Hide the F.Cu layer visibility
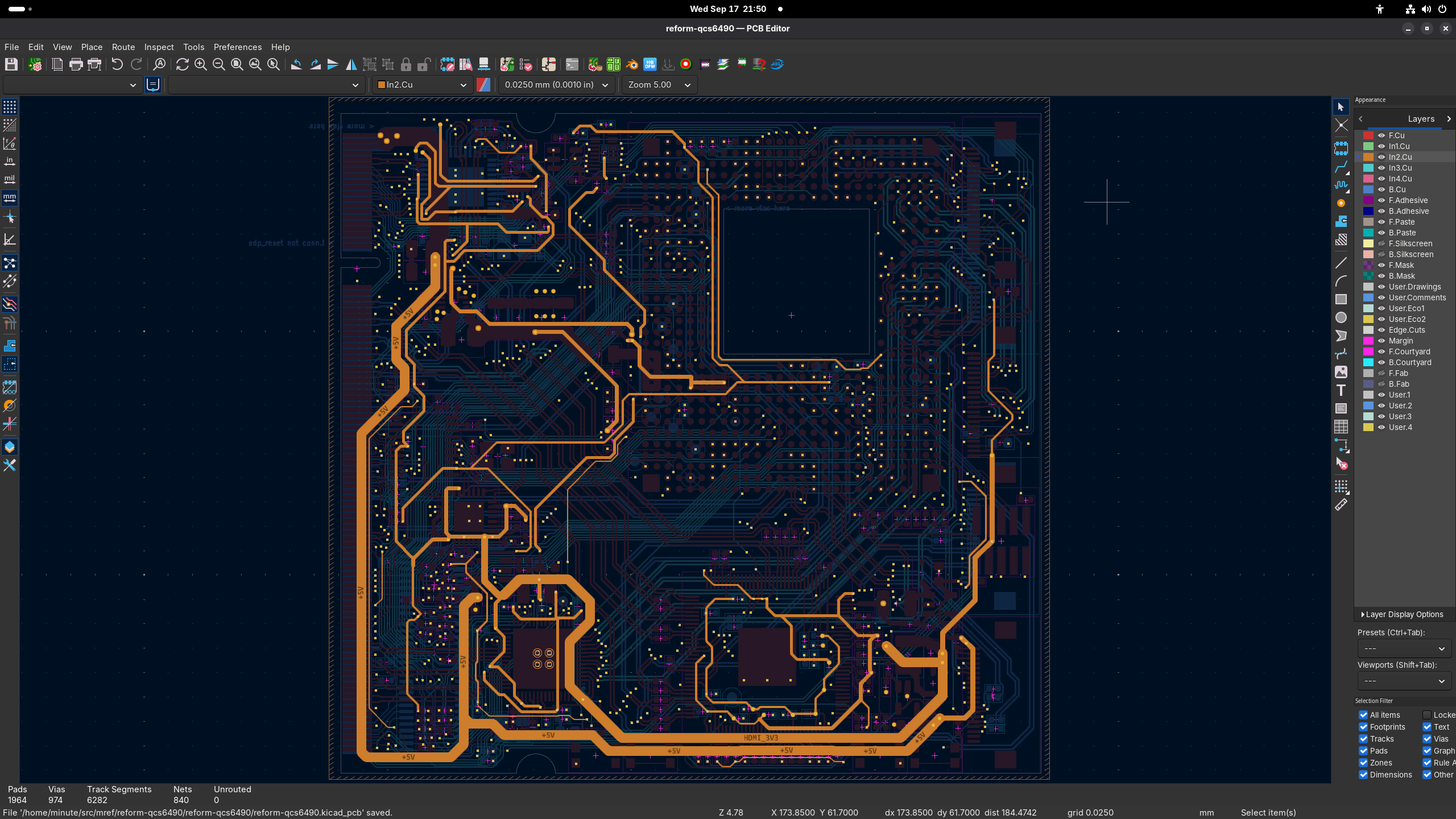 1381,135
